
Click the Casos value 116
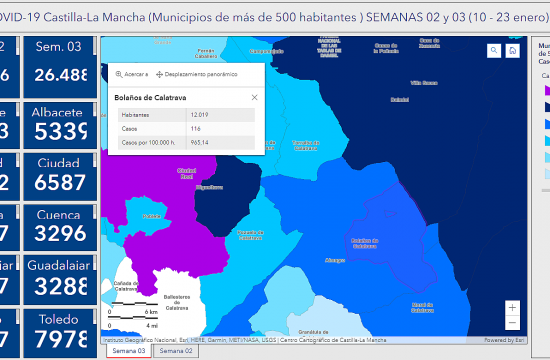click(195, 129)
